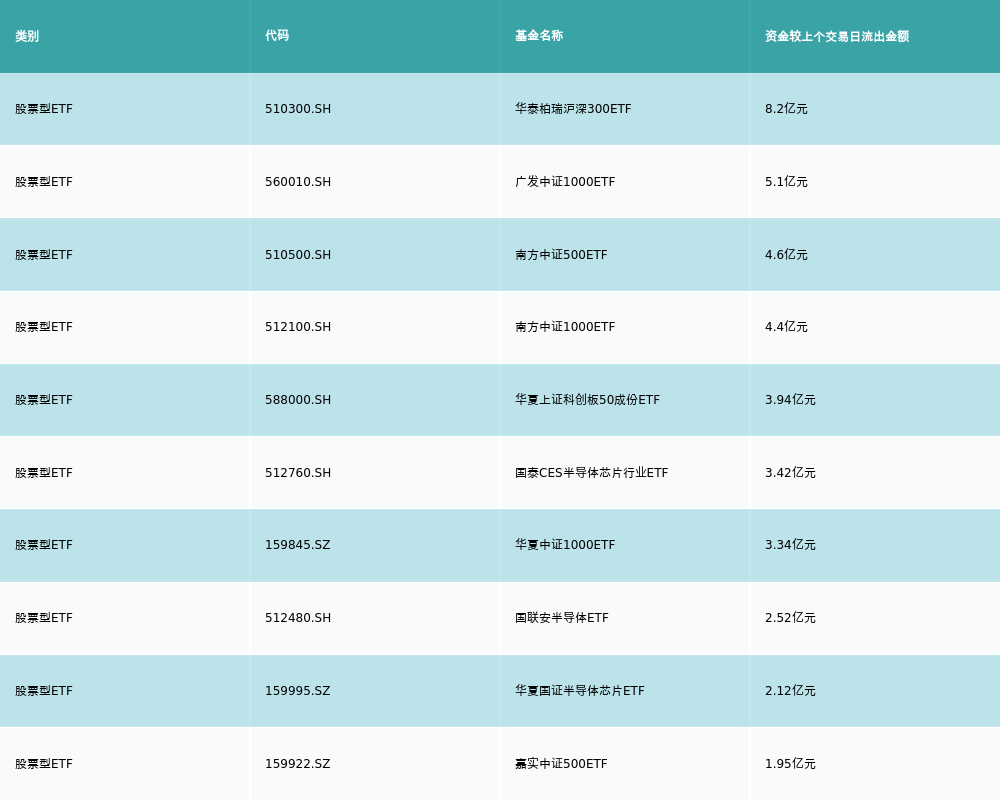The height and width of the screenshot is (800, 1000).
Task: Select fund name 华泰柏瑞沪深300ETF
Action: (573, 109)
